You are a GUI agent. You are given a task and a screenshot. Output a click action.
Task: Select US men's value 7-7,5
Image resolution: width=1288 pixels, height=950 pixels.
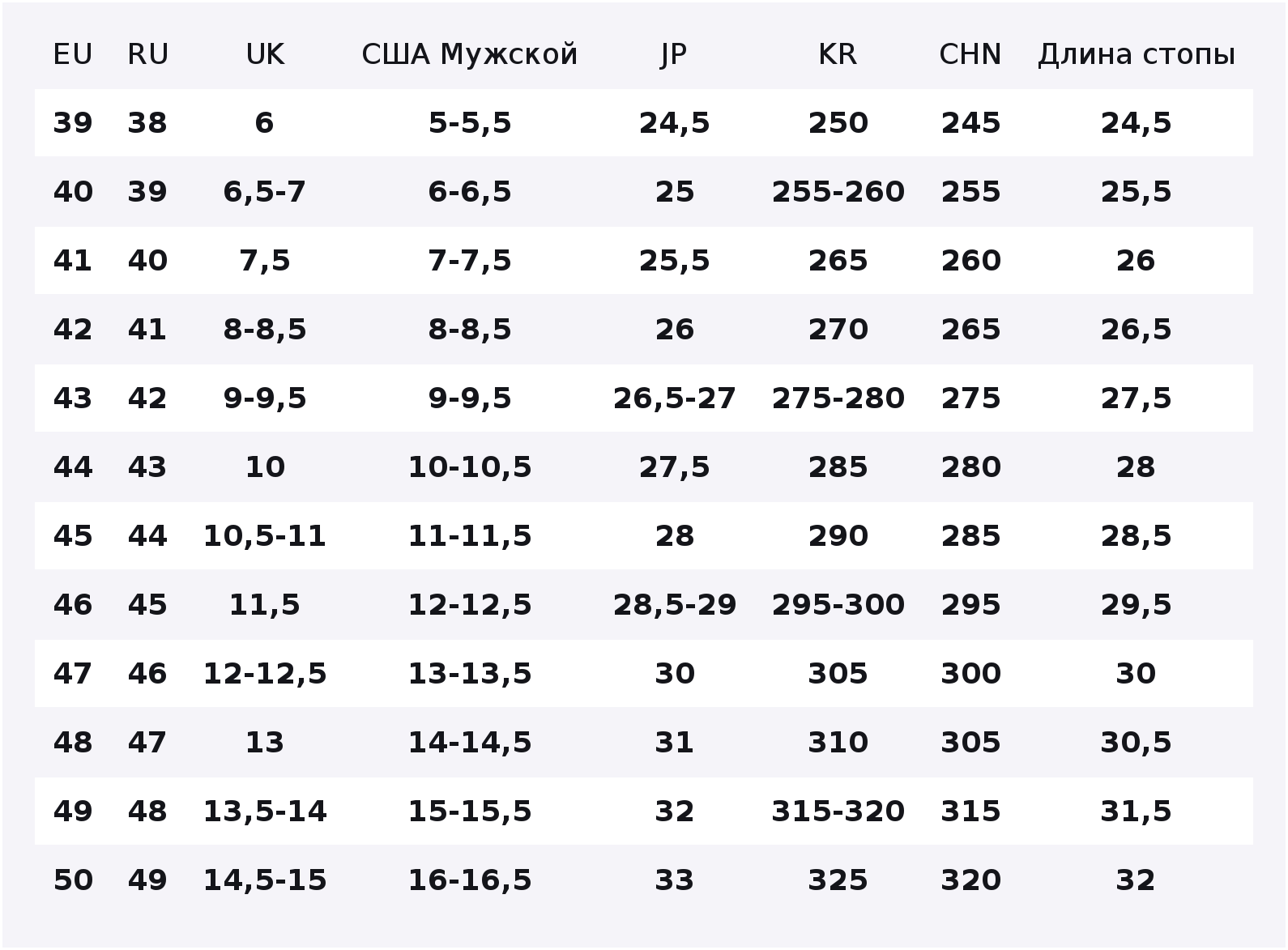point(470,261)
